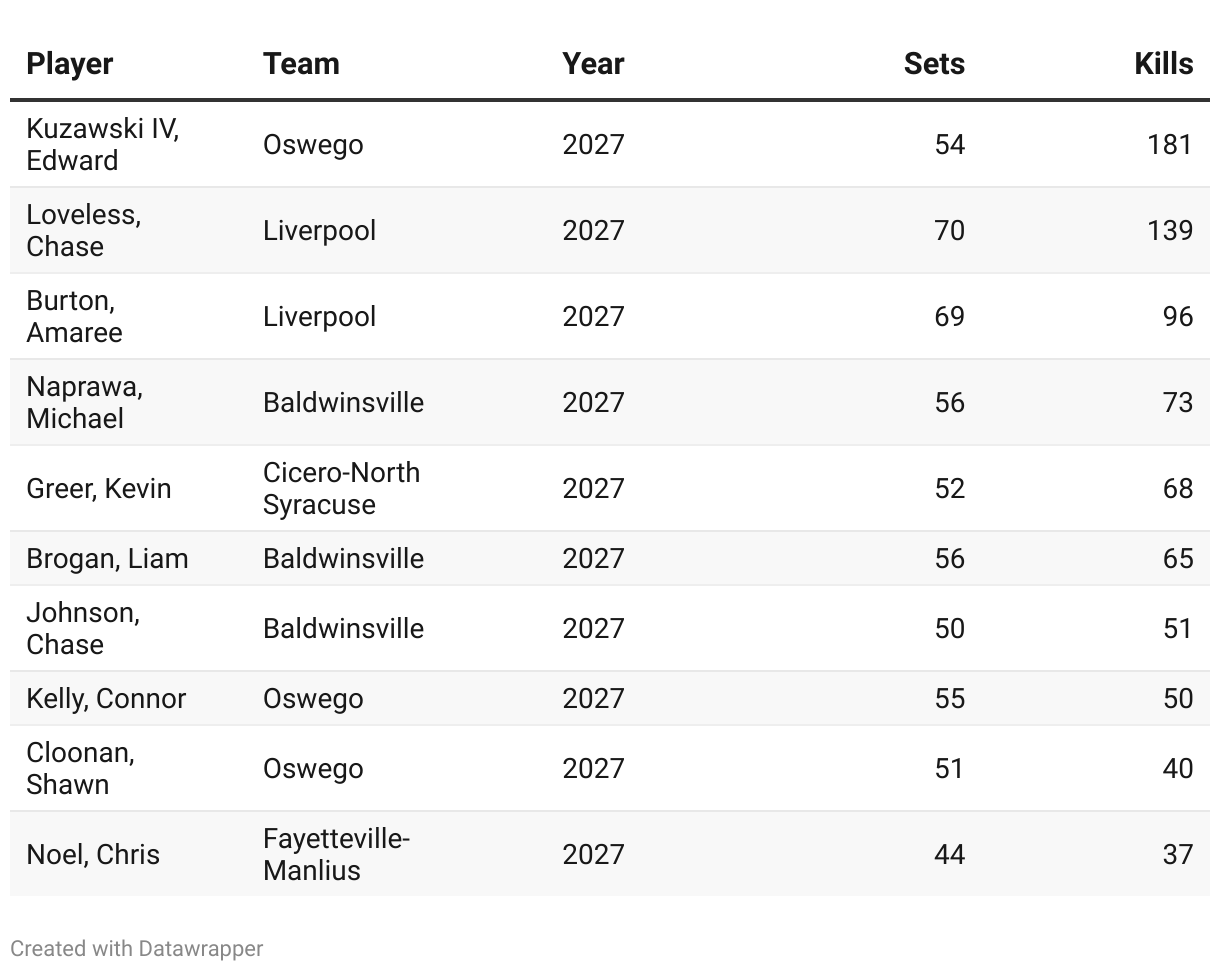Click the 181 kills value

pos(1170,145)
